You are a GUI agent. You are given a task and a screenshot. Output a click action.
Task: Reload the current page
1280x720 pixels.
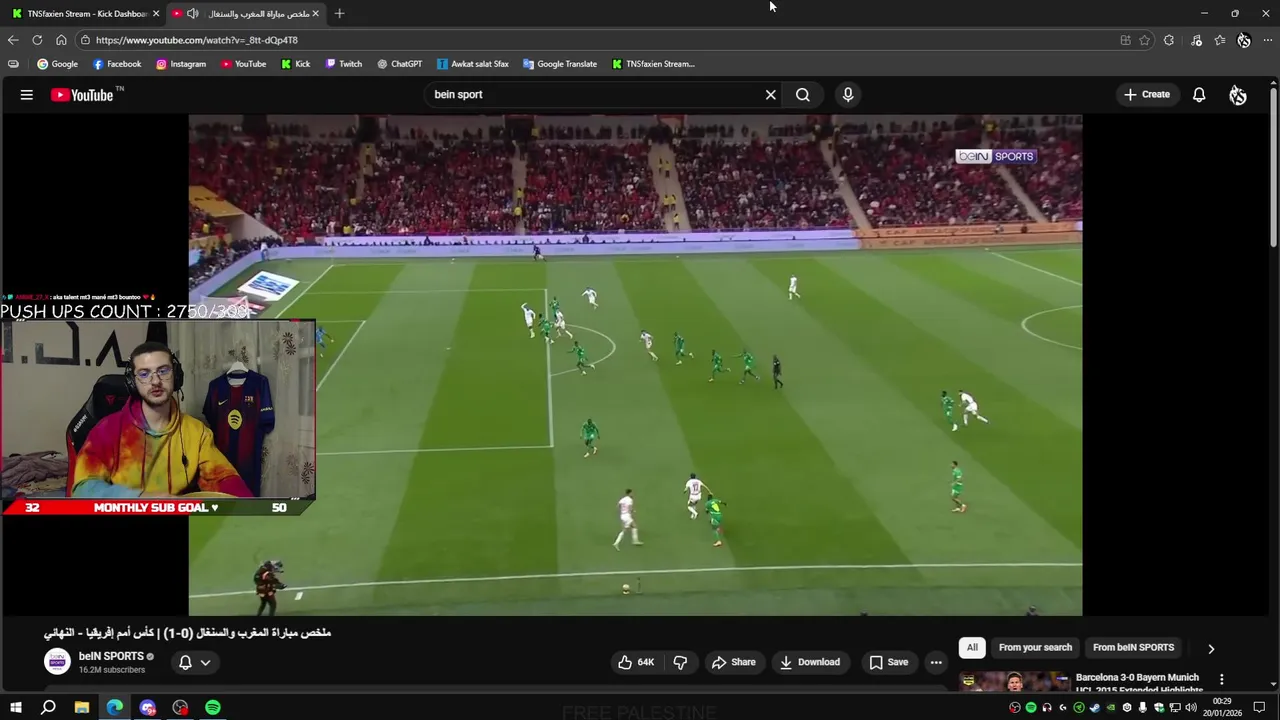[37, 40]
